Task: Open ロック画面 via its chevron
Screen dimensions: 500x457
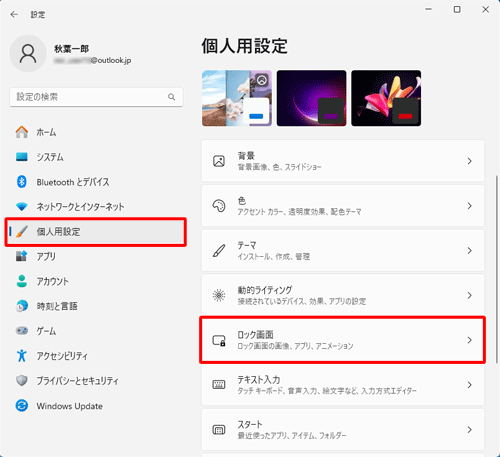Action: pos(469,340)
